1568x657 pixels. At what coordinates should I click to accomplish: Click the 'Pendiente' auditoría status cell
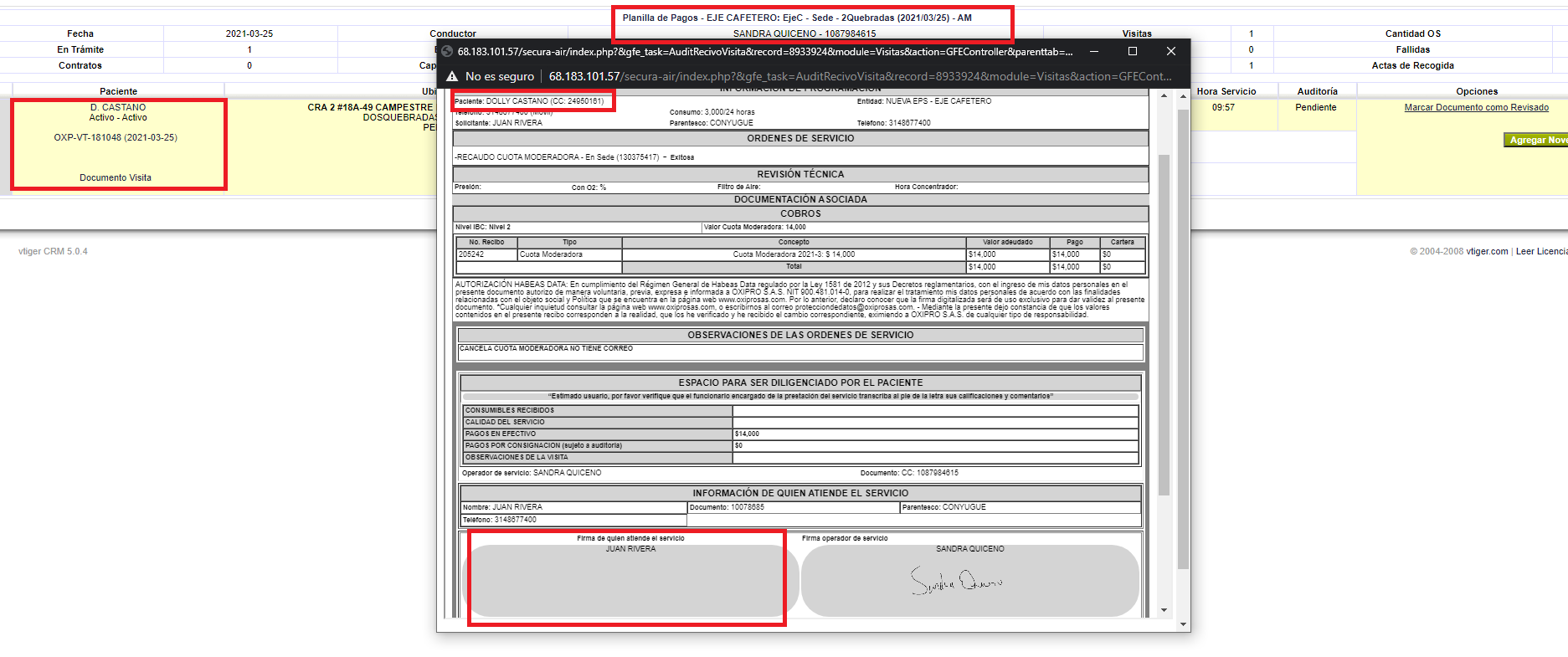pos(1316,107)
